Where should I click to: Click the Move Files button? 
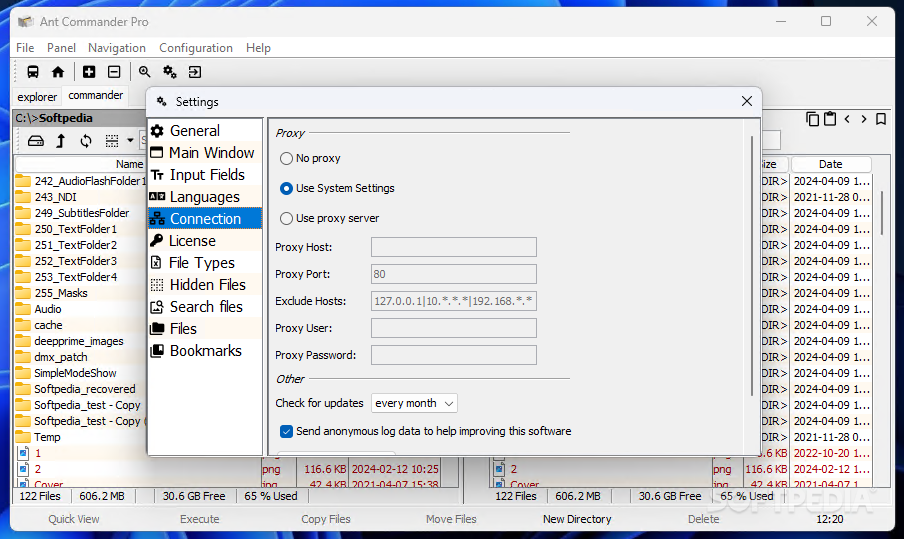click(x=451, y=519)
